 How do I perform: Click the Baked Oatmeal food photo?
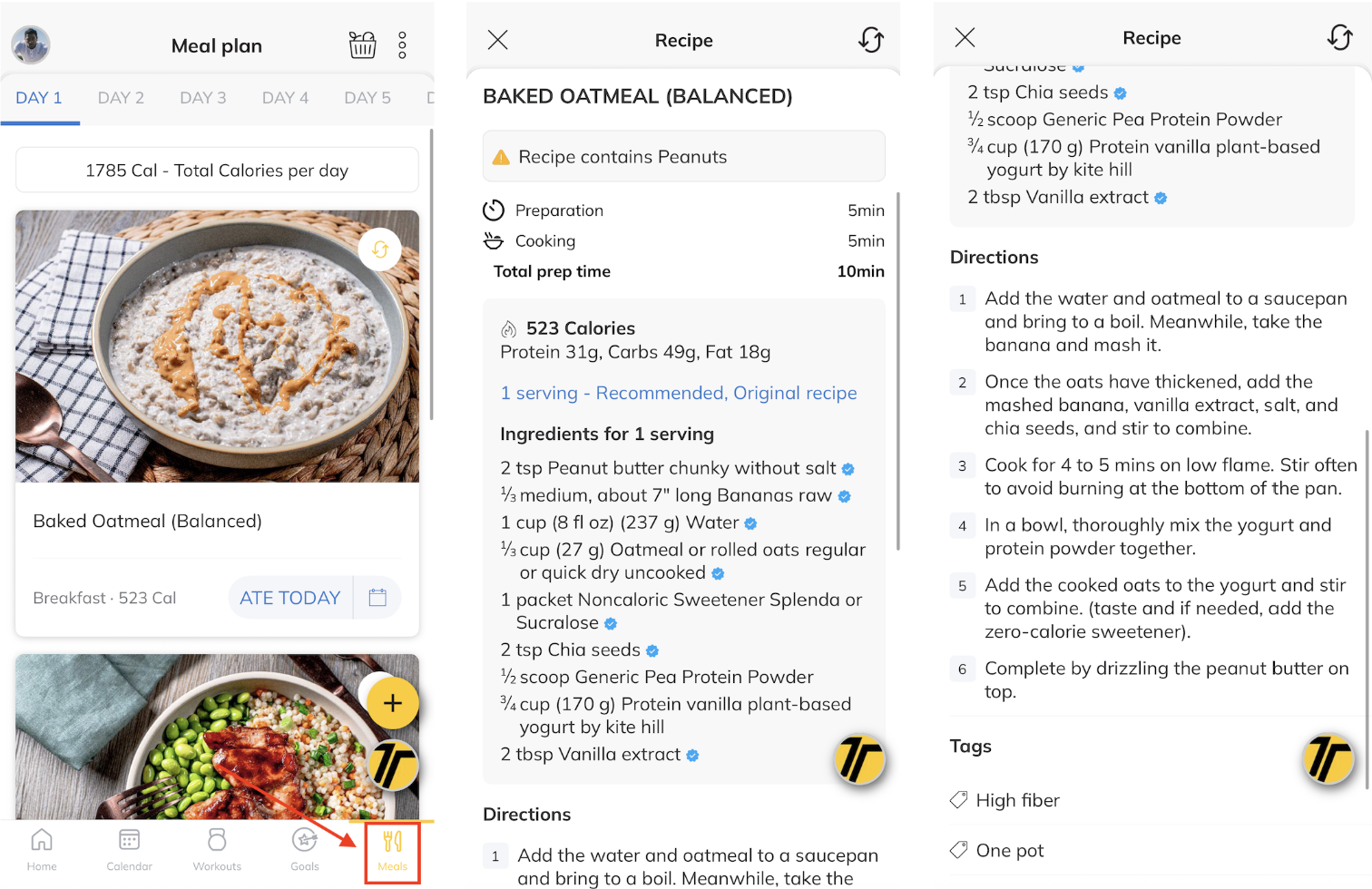point(217,346)
